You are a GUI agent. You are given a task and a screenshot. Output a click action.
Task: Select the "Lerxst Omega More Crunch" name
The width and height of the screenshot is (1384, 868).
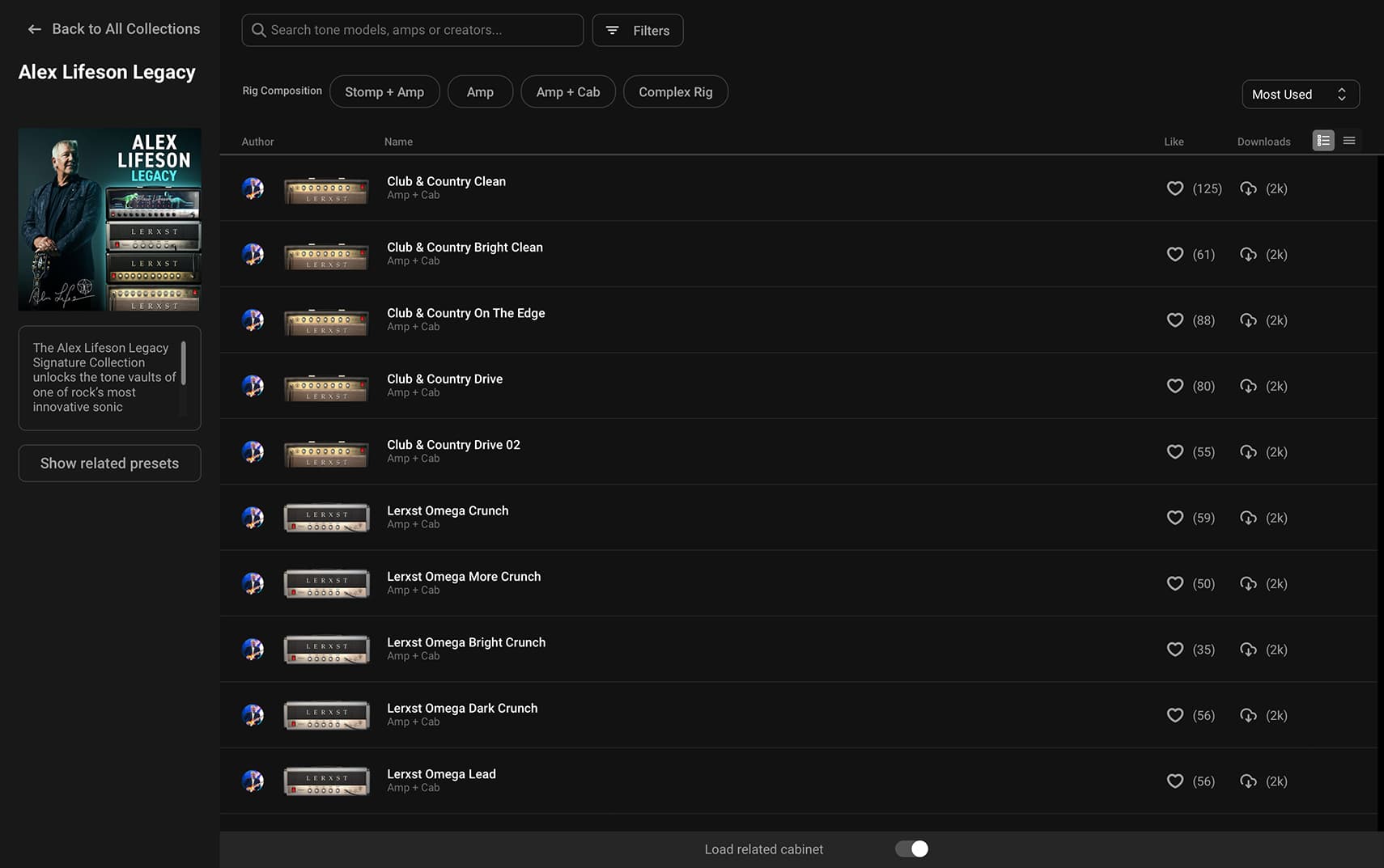point(464,577)
